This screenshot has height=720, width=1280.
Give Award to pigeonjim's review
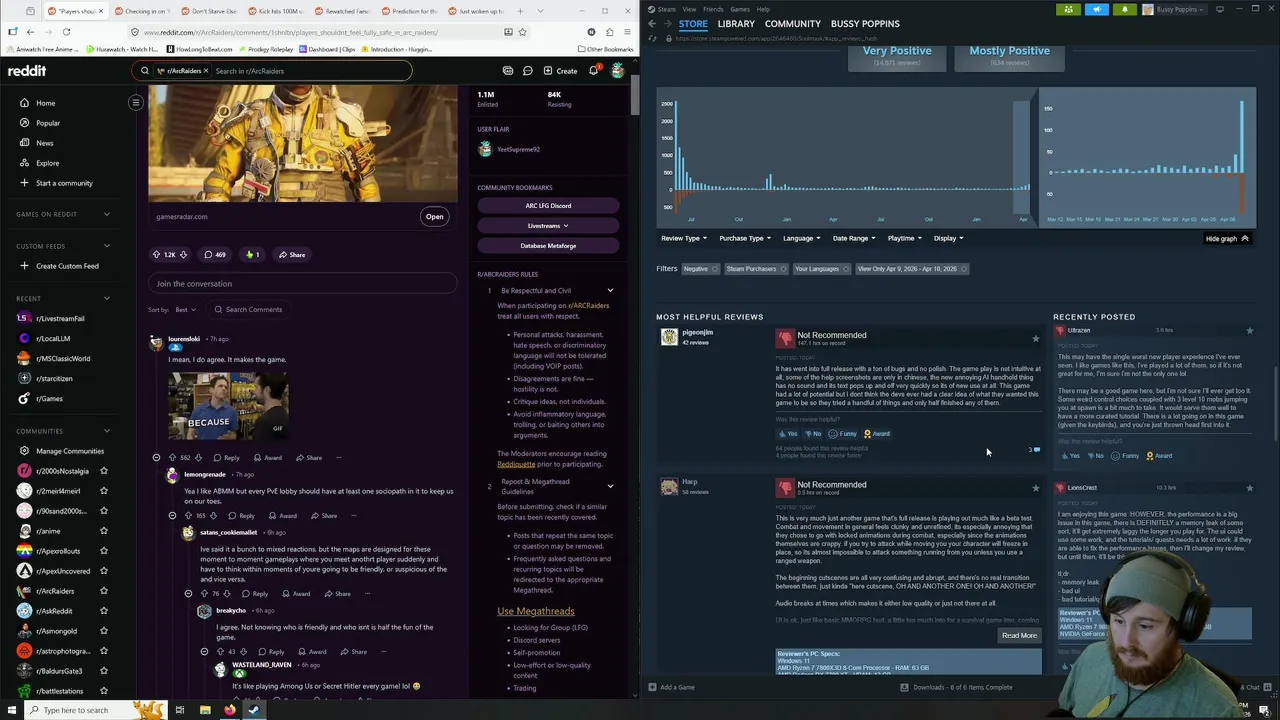[x=876, y=434]
